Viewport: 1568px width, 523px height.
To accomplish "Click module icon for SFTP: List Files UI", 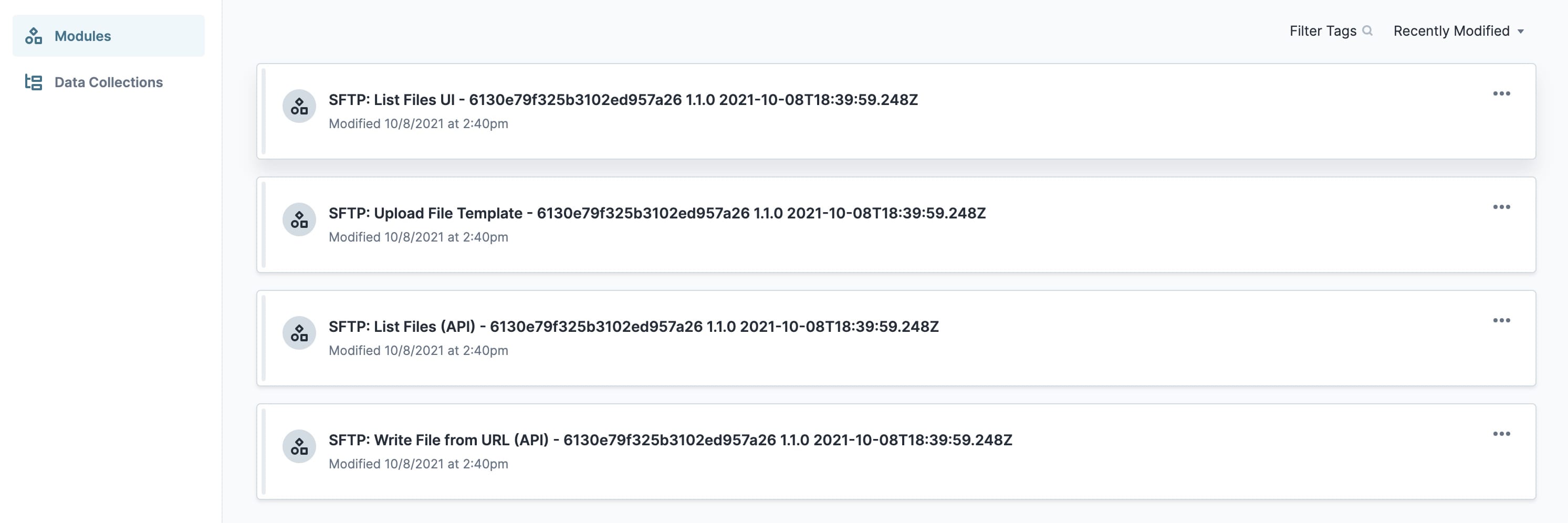I will 299,107.
